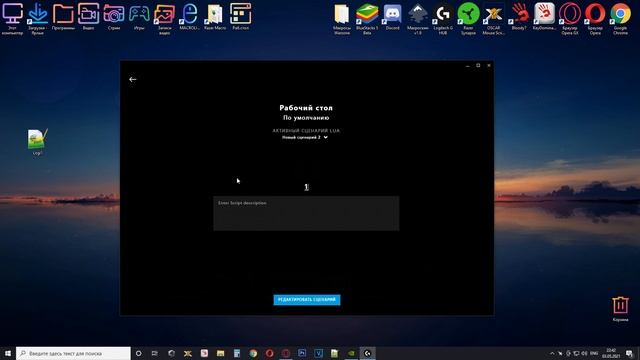The width and height of the screenshot is (640, 360).
Task: Launch BlueStacks 5 Beta from desktop
Action: tap(367, 18)
